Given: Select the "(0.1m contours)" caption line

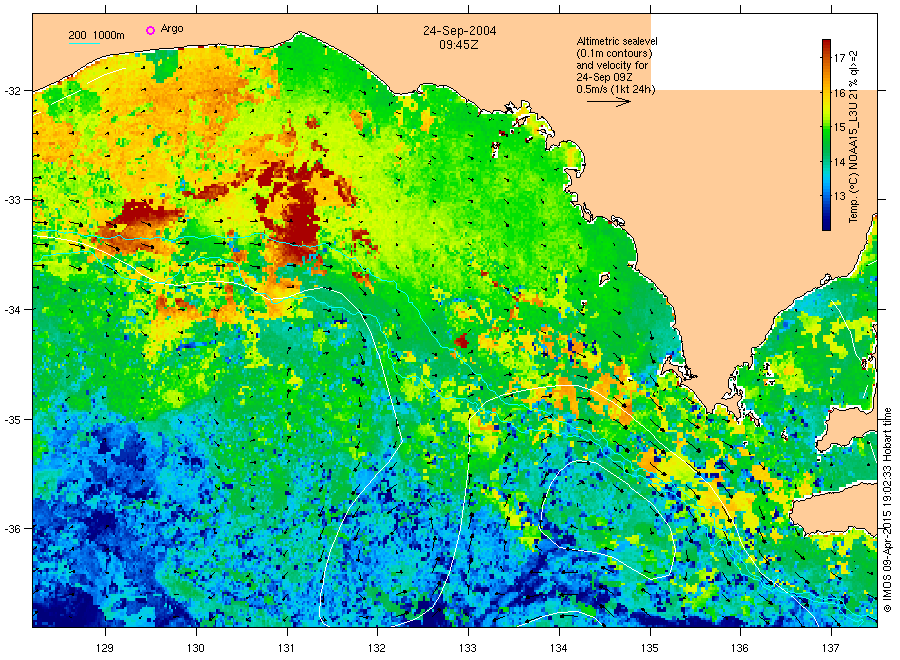Looking at the screenshot, I should click(x=614, y=53).
